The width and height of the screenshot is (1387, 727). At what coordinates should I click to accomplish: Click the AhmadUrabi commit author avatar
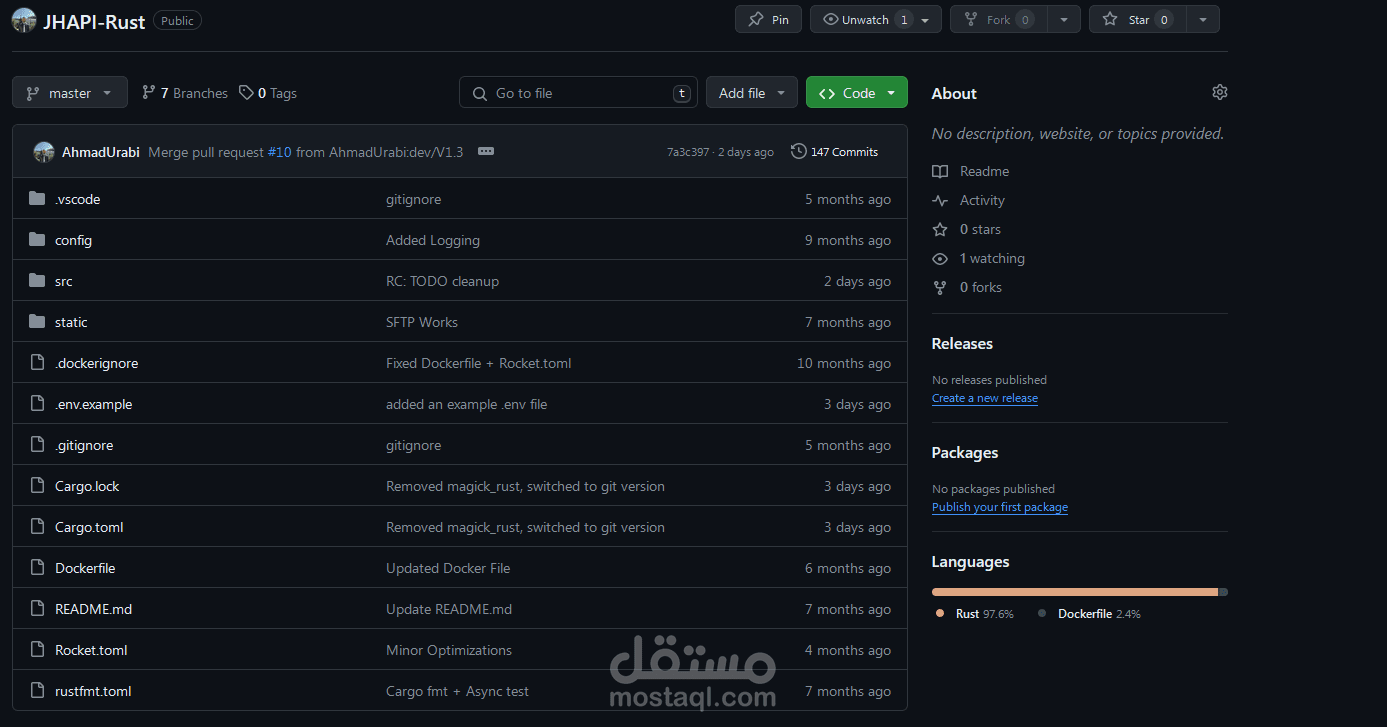[44, 152]
